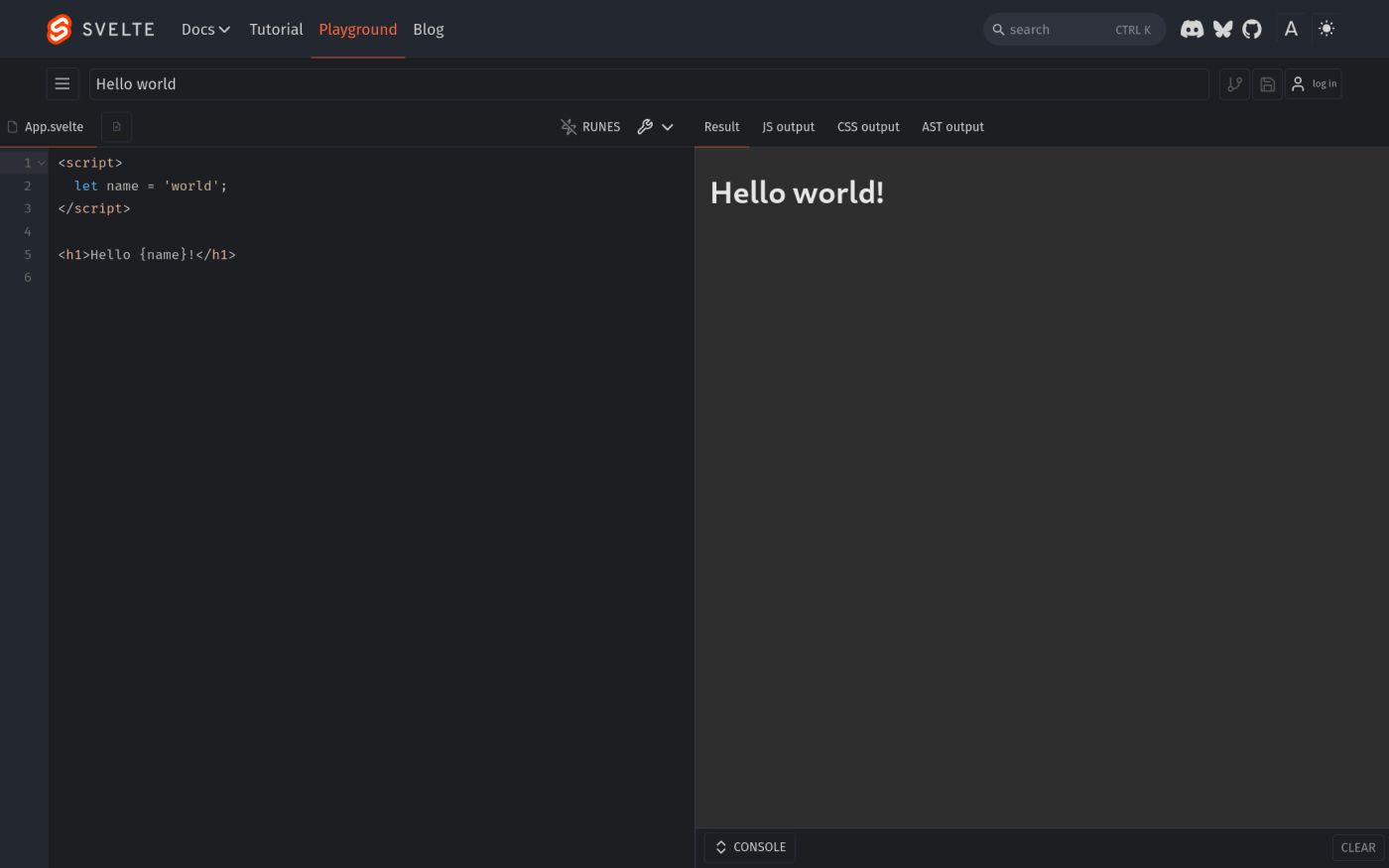The image size is (1389, 868).
Task: Click the closing script tag line
Action: click(x=94, y=208)
